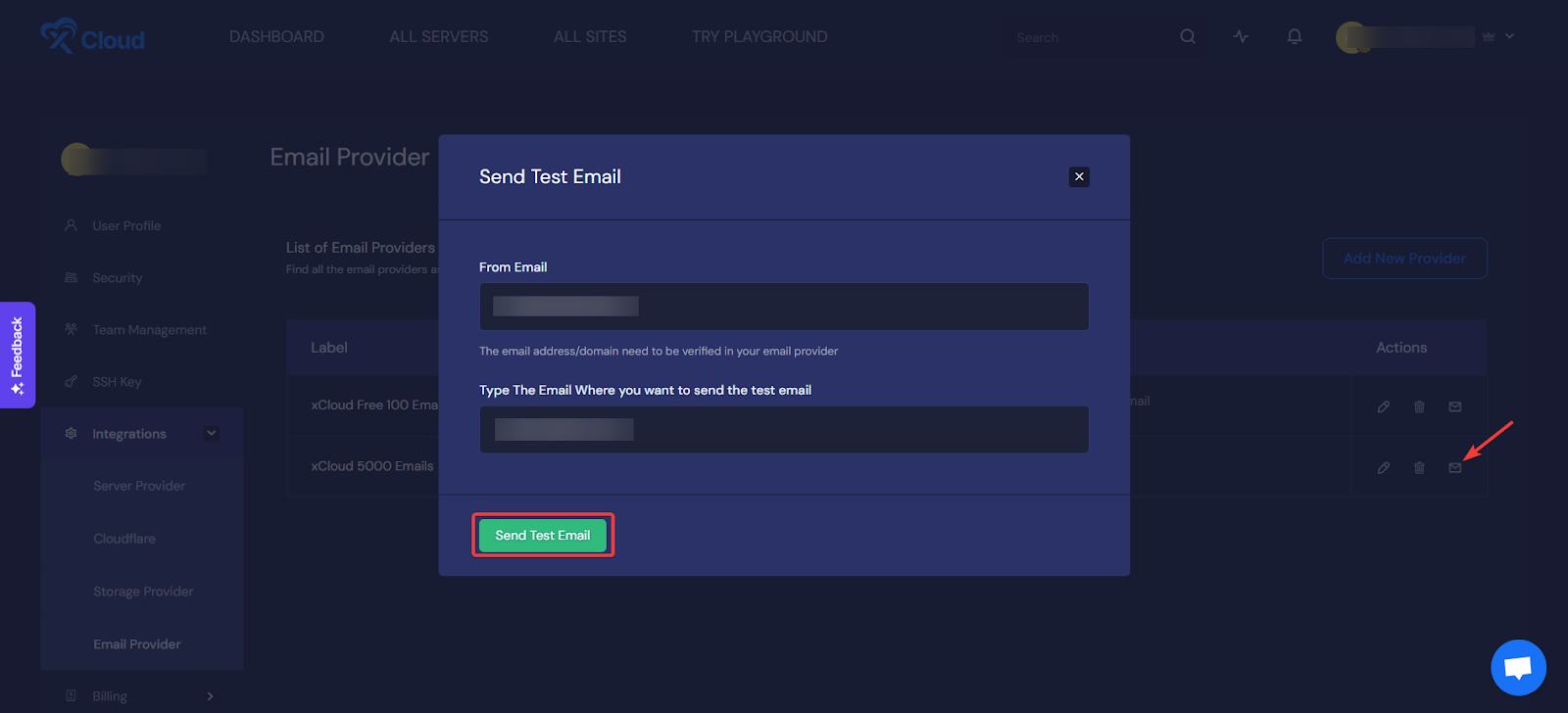The width and height of the screenshot is (1568, 713).
Task: Select Email Provider in the sidebar
Action: 136,643
